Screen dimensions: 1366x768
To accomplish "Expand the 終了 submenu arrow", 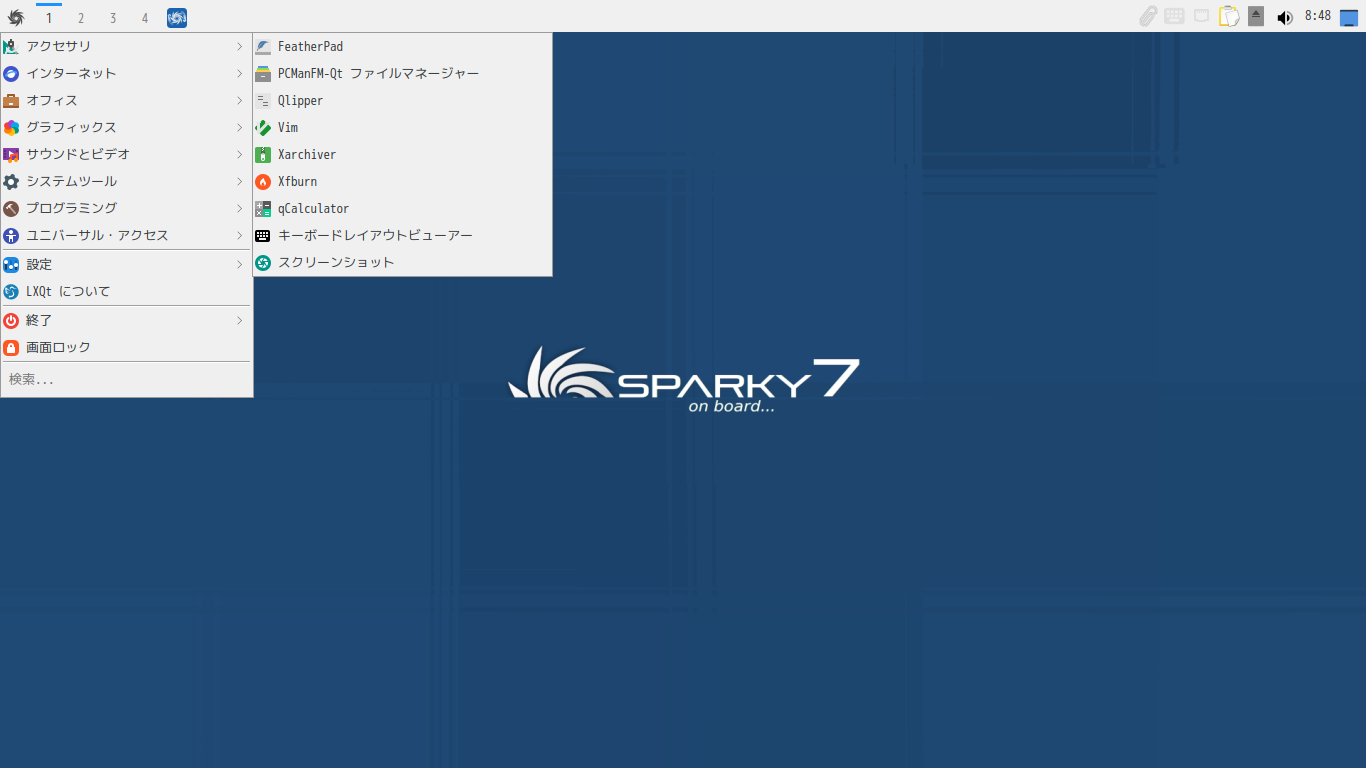I will pos(240,321).
